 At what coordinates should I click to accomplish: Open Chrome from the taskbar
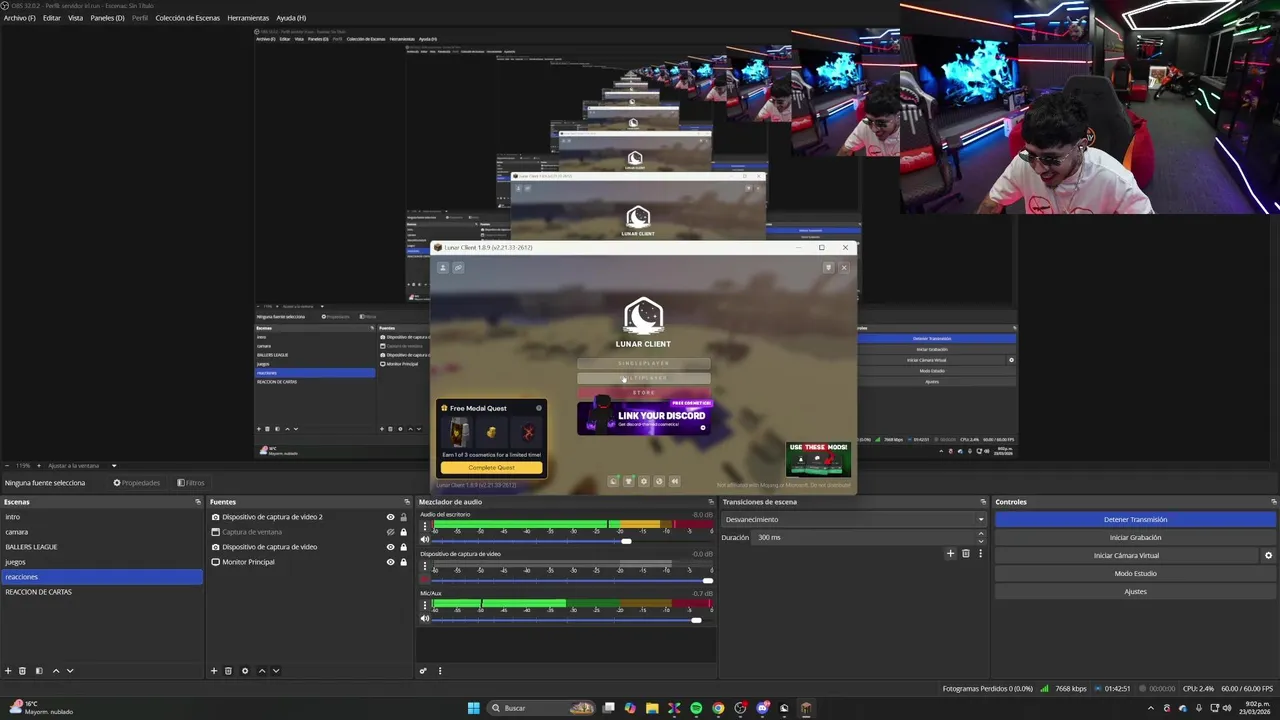(x=718, y=708)
